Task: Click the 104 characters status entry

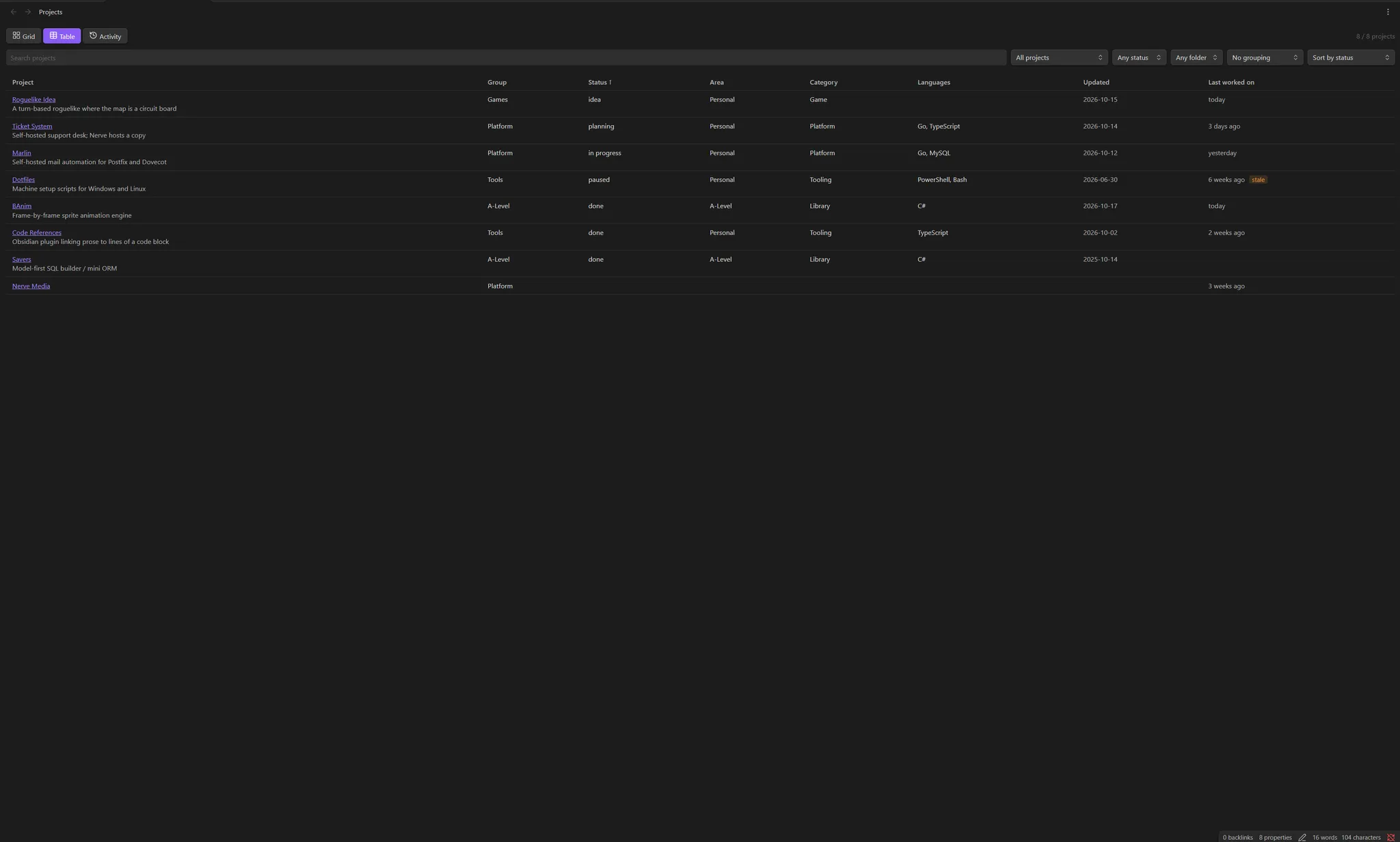Action: tap(1360, 837)
